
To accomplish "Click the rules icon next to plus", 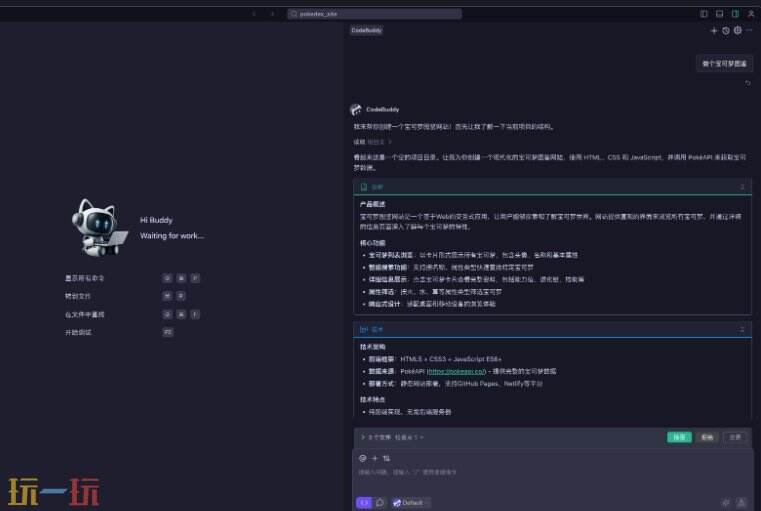I will click(386, 458).
